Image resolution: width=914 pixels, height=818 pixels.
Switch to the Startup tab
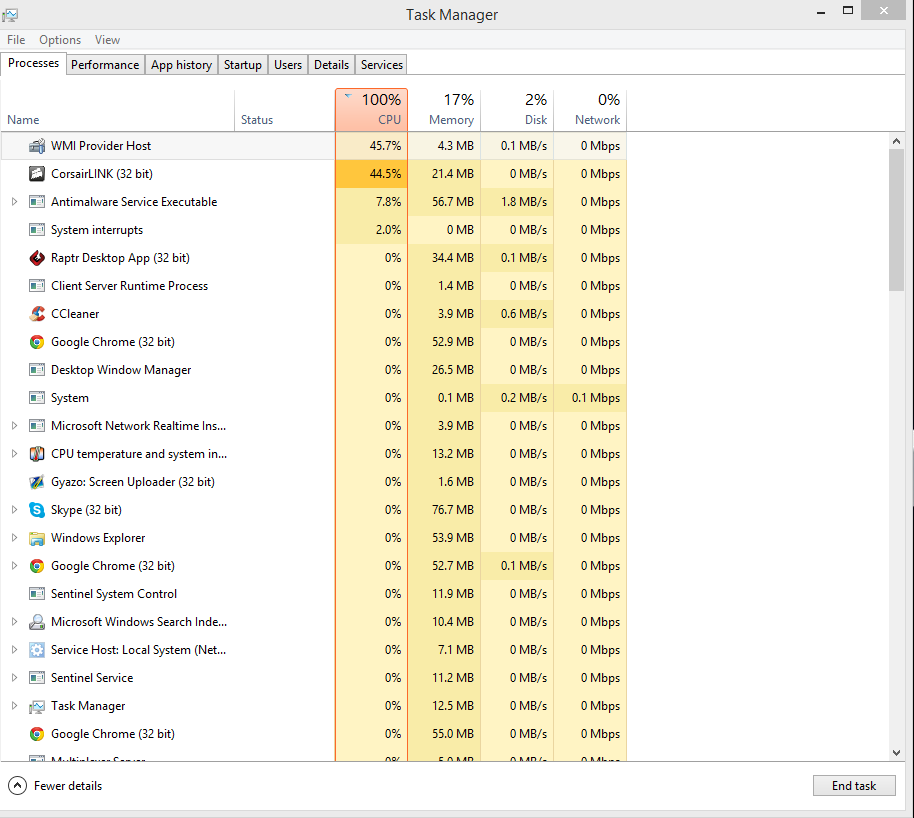click(x=242, y=65)
